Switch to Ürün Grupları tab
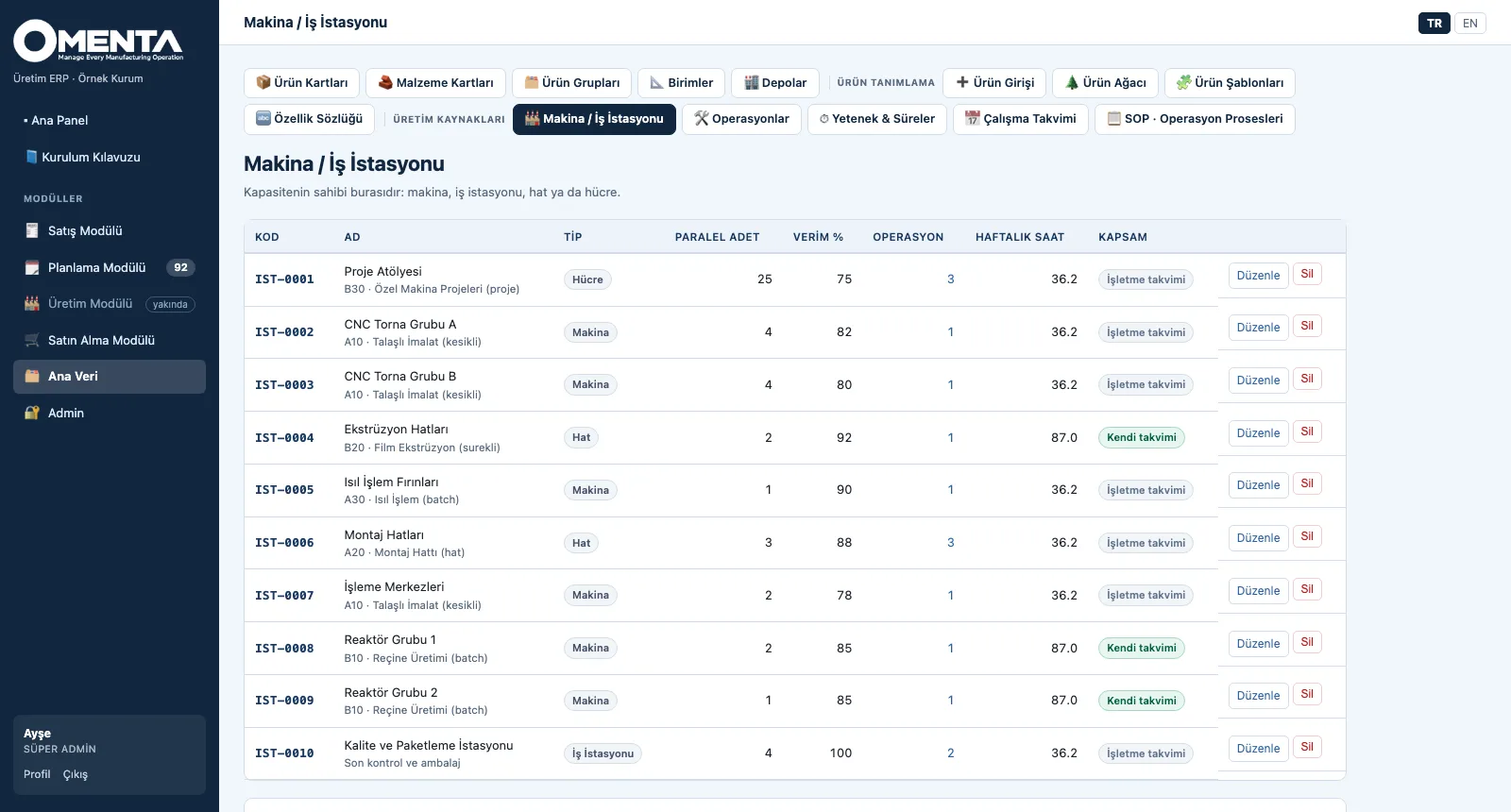Viewport: 1511px width, 812px height. click(571, 83)
